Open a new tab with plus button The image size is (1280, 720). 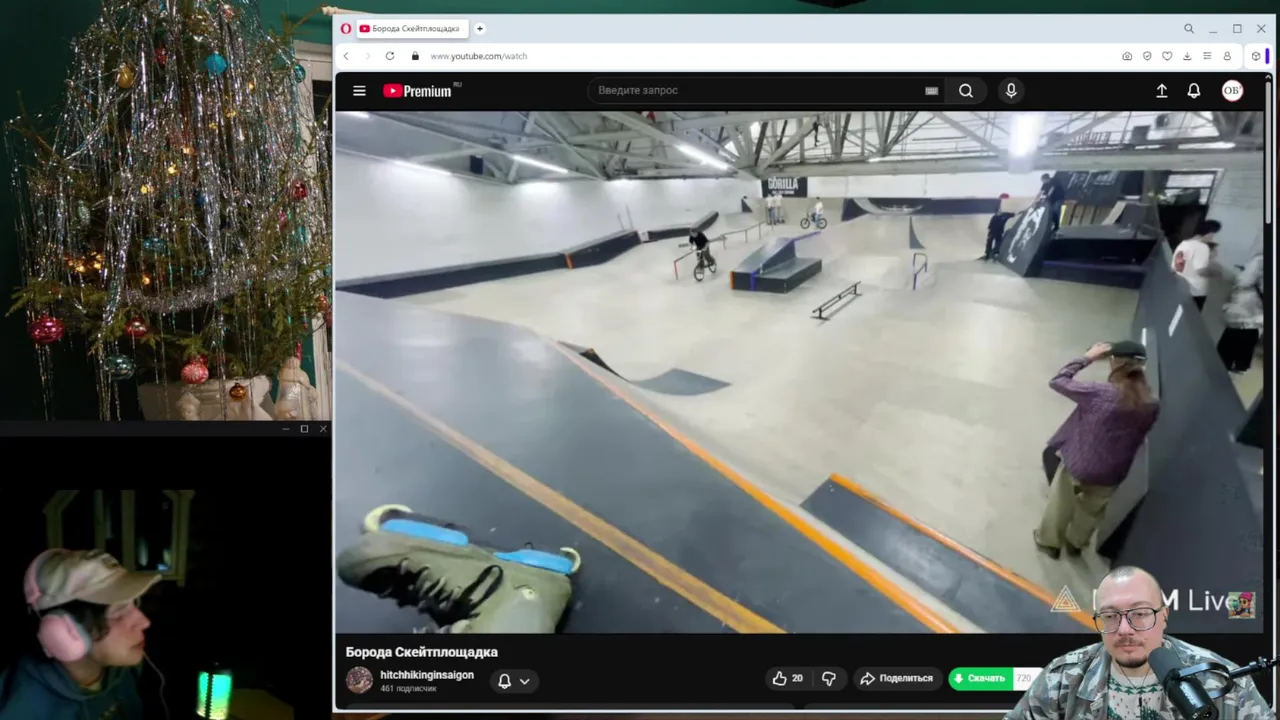tap(480, 29)
